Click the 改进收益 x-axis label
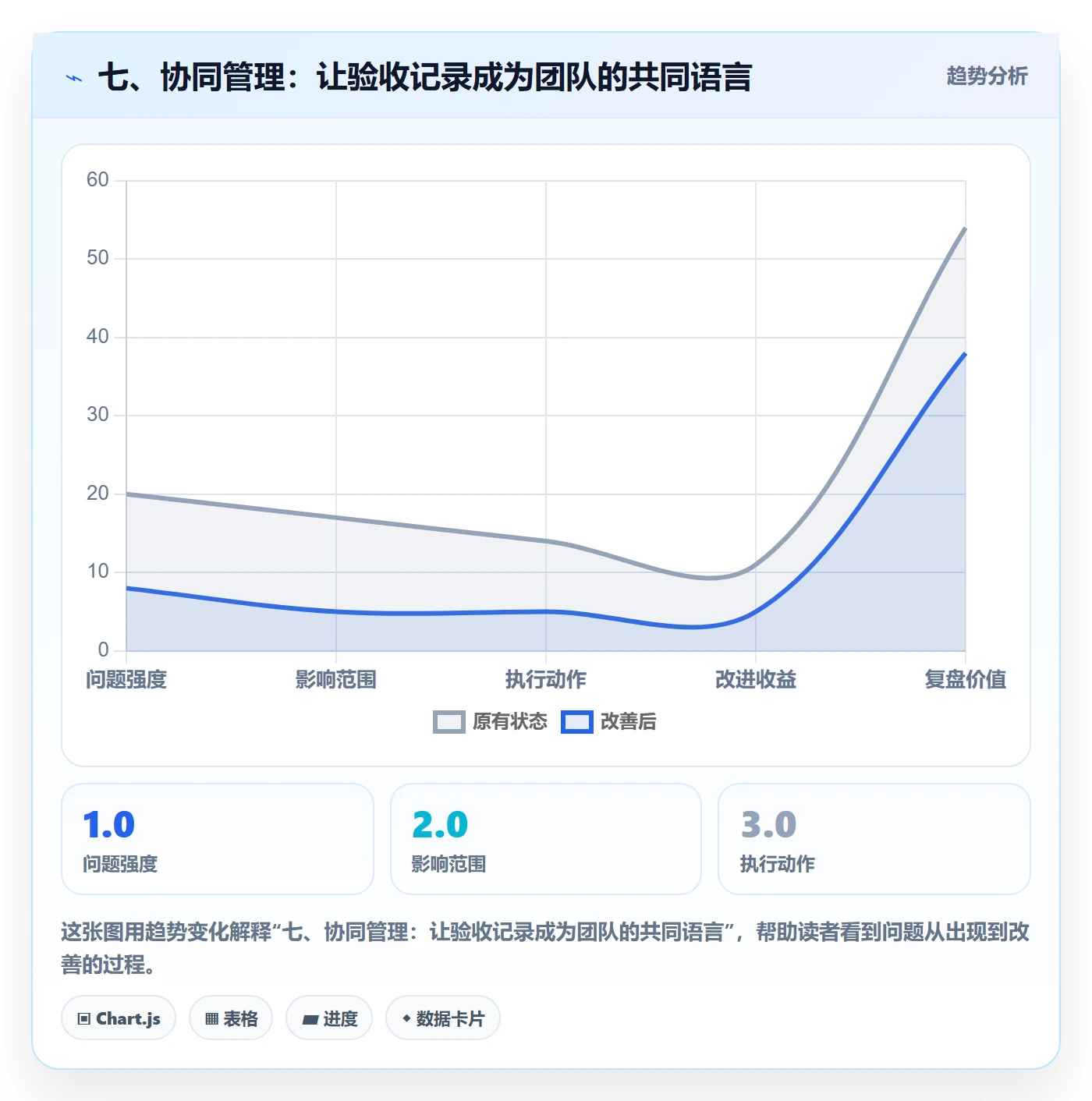 click(756, 679)
